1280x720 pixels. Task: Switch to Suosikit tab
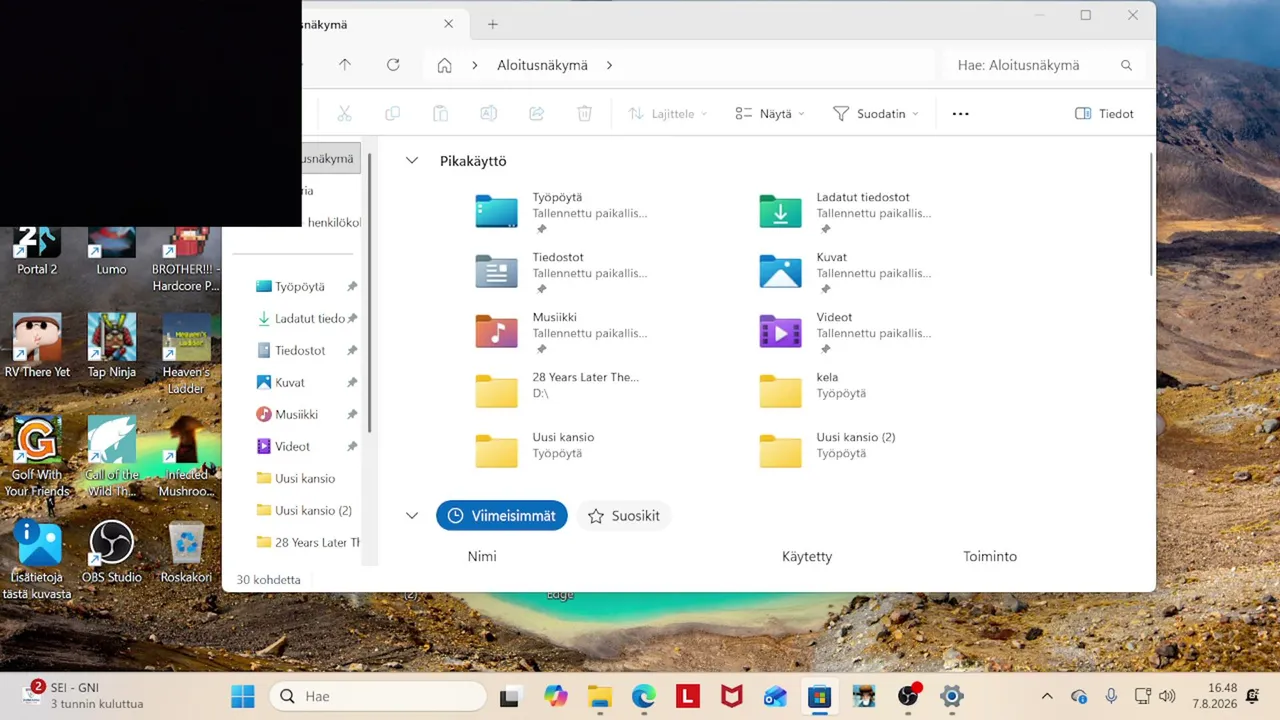624,516
